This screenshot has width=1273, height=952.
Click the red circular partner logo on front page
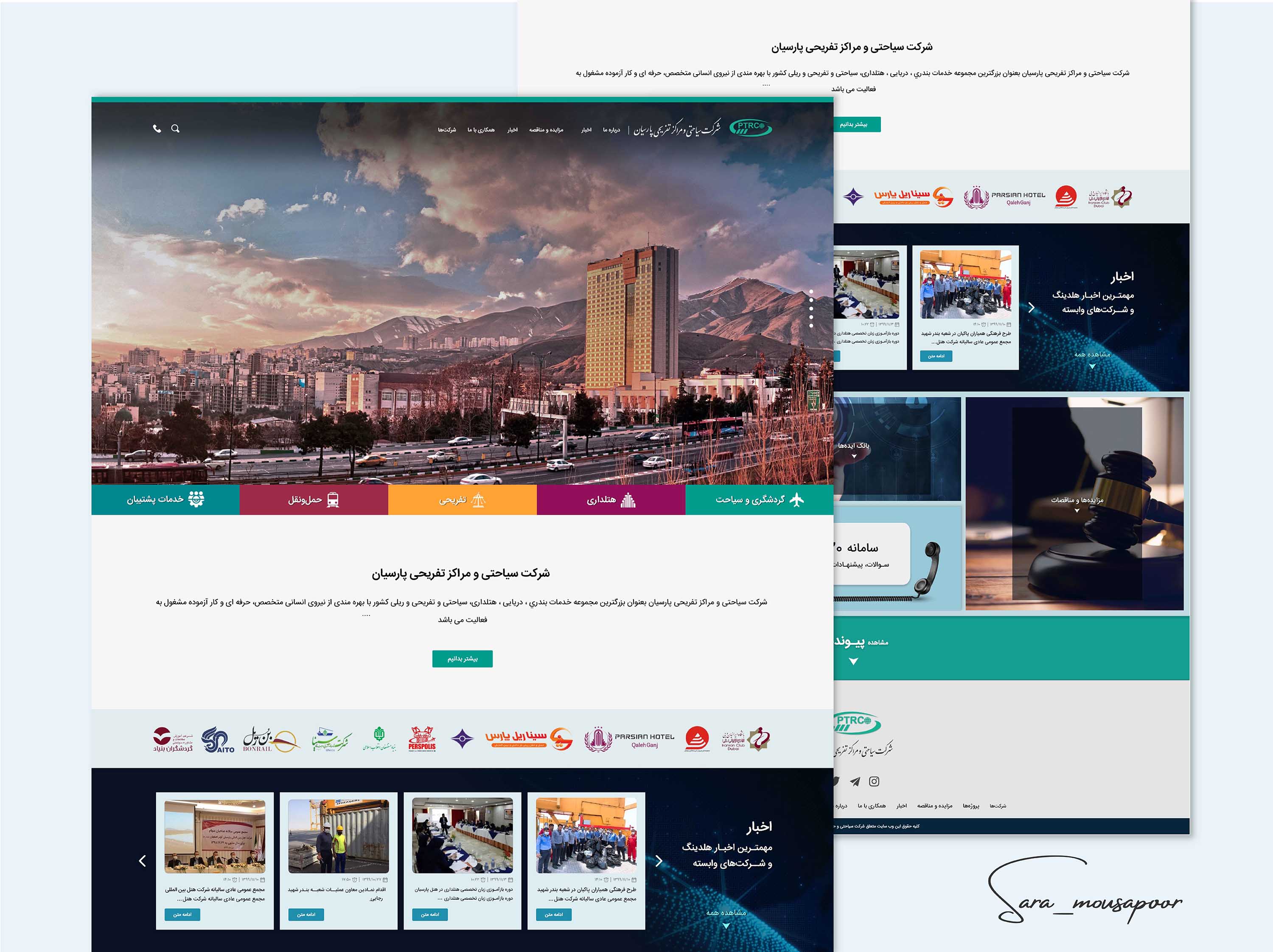coord(697,739)
